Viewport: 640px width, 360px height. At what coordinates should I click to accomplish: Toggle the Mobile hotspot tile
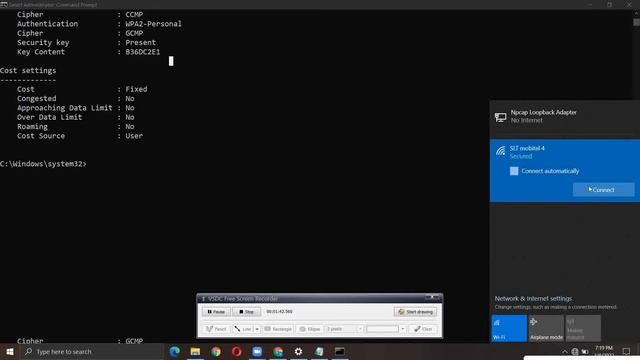583,328
